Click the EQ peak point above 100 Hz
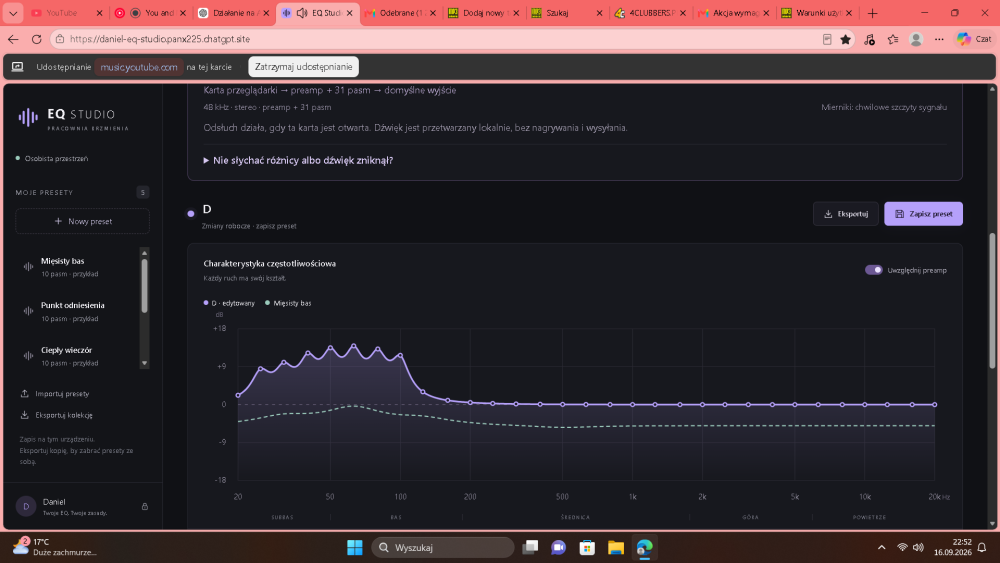 (x=401, y=355)
